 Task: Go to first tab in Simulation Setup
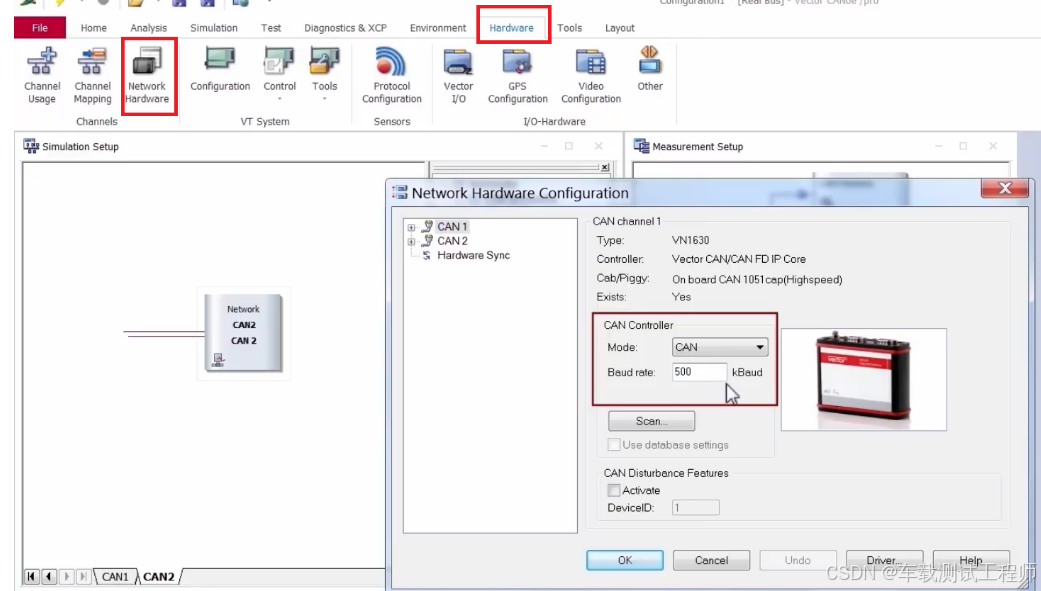pos(31,576)
